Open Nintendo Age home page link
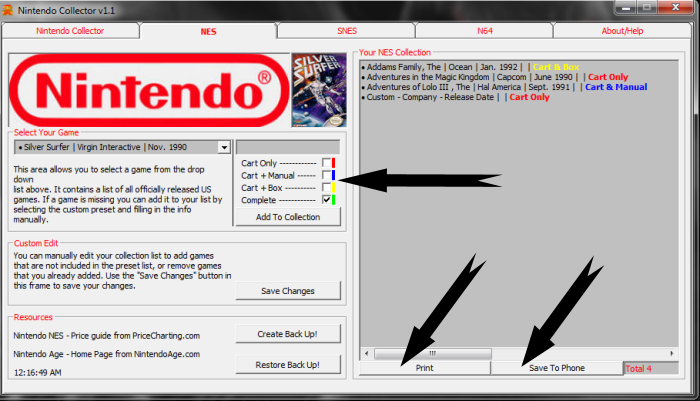The image size is (700, 401). tap(107, 354)
